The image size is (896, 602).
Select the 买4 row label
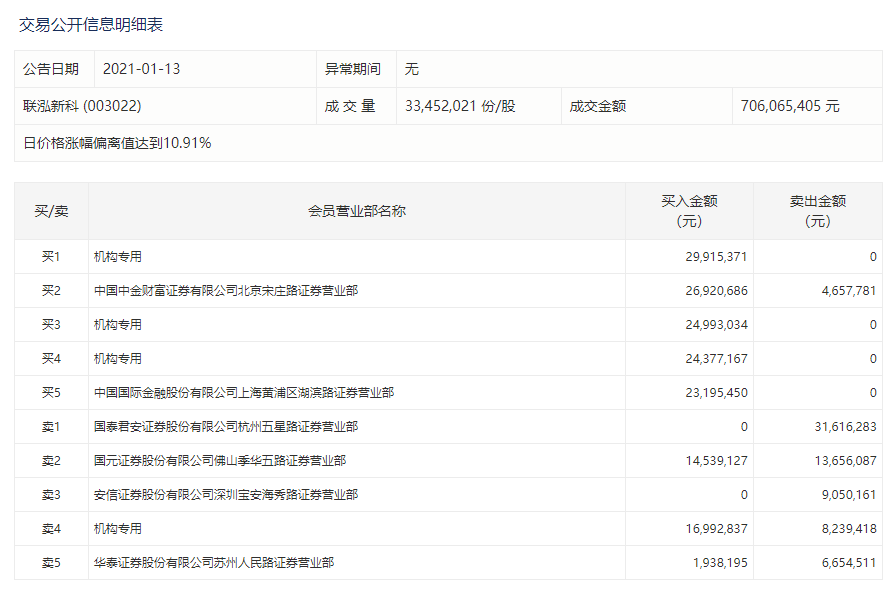[51, 359]
